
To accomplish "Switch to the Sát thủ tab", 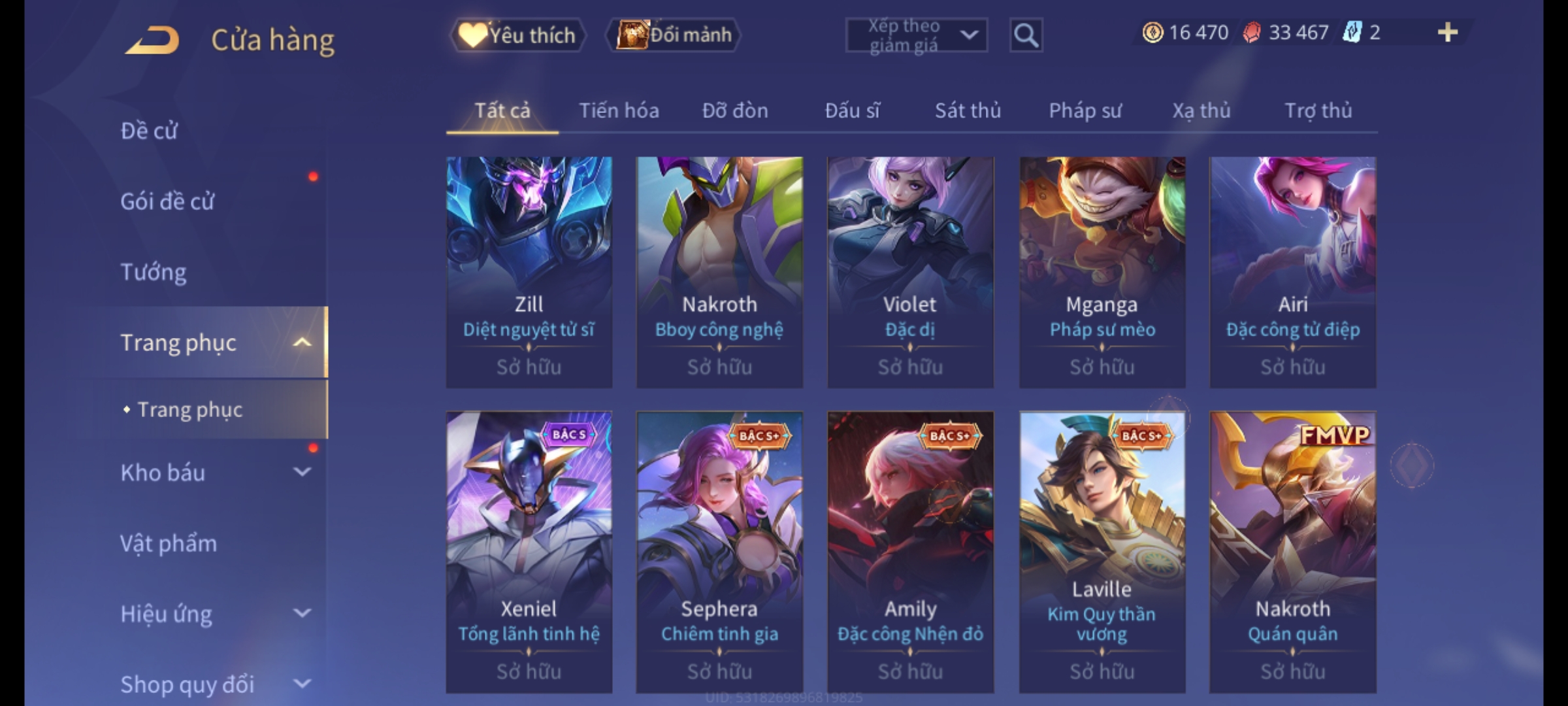I will tap(968, 110).
